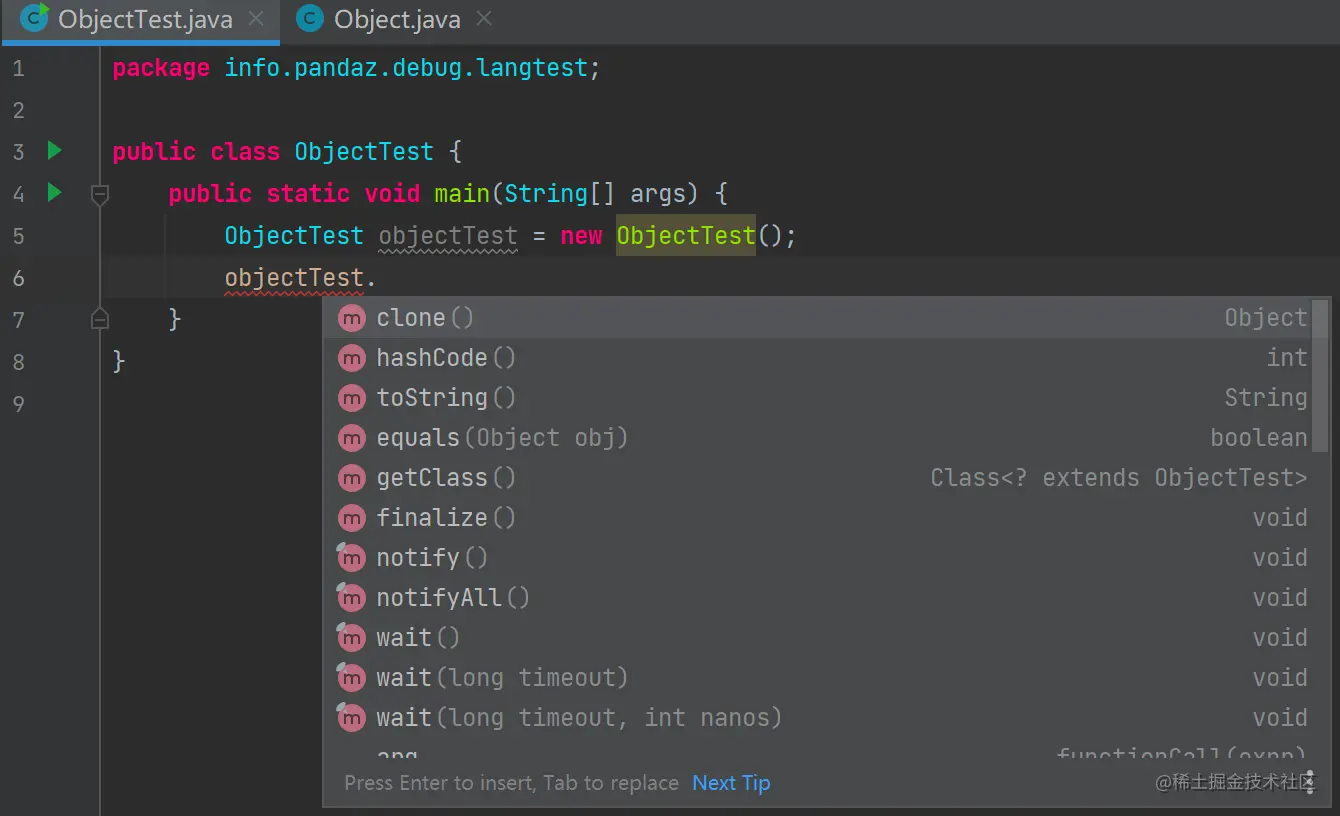Image resolution: width=1340 pixels, height=816 pixels.
Task: Pick the finalize() suggestion
Action: [817, 518]
